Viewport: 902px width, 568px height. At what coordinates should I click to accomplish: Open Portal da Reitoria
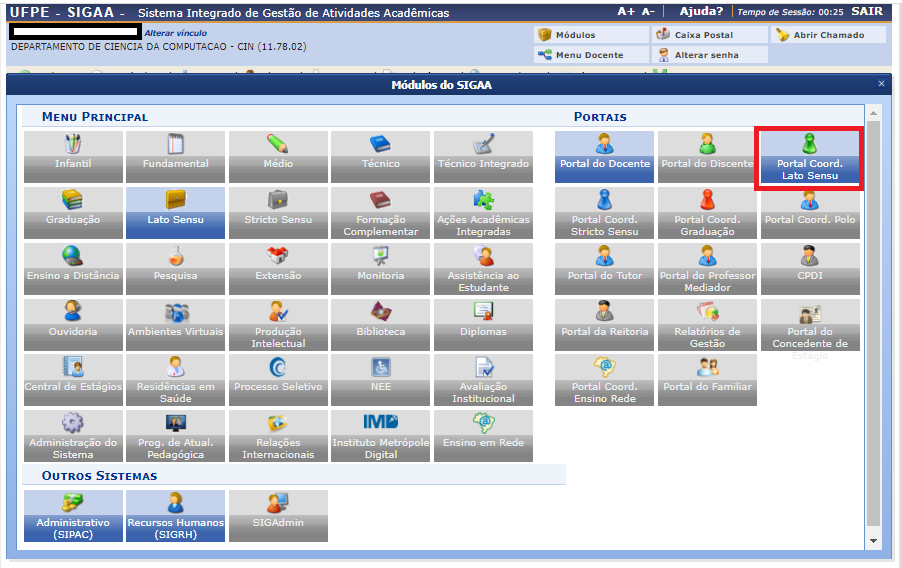[604, 323]
